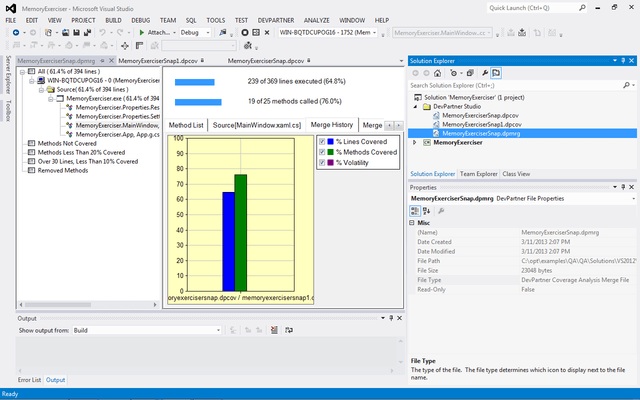This screenshot has width=640, height=400.
Task: Collapse the Misc category in Properties
Action: (x=412, y=223)
